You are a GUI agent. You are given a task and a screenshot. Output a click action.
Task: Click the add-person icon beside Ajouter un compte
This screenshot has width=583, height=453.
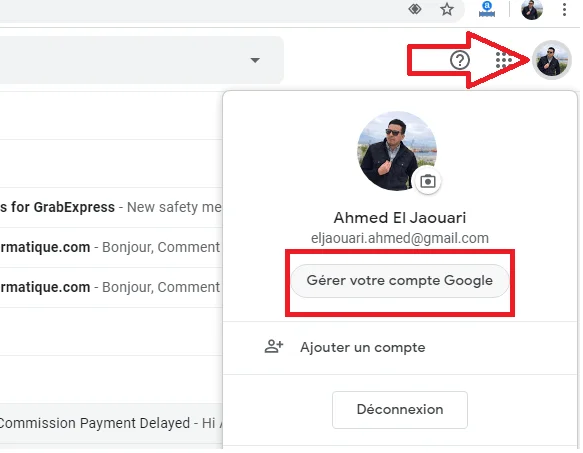(x=274, y=347)
